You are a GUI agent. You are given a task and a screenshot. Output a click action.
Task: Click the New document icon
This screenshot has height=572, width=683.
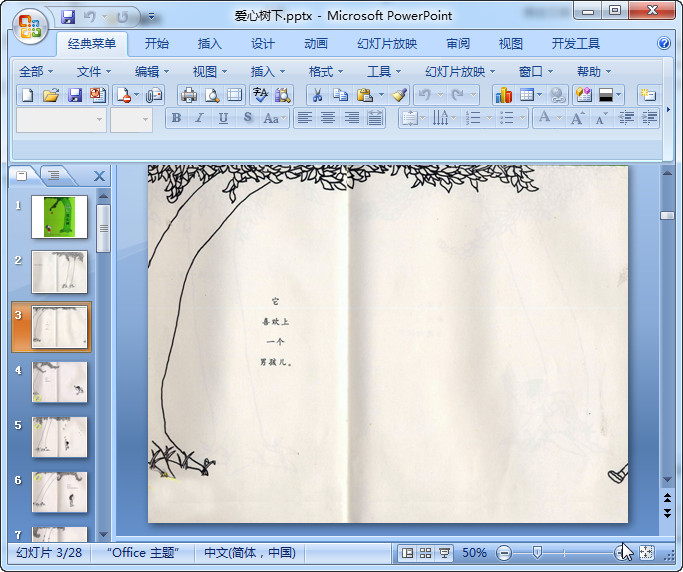[27, 95]
